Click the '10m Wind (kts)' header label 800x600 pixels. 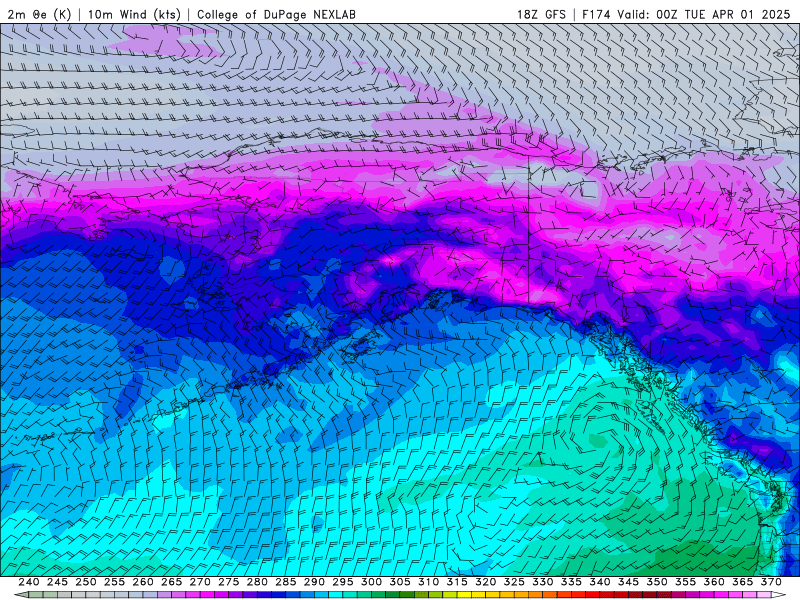click(x=134, y=14)
